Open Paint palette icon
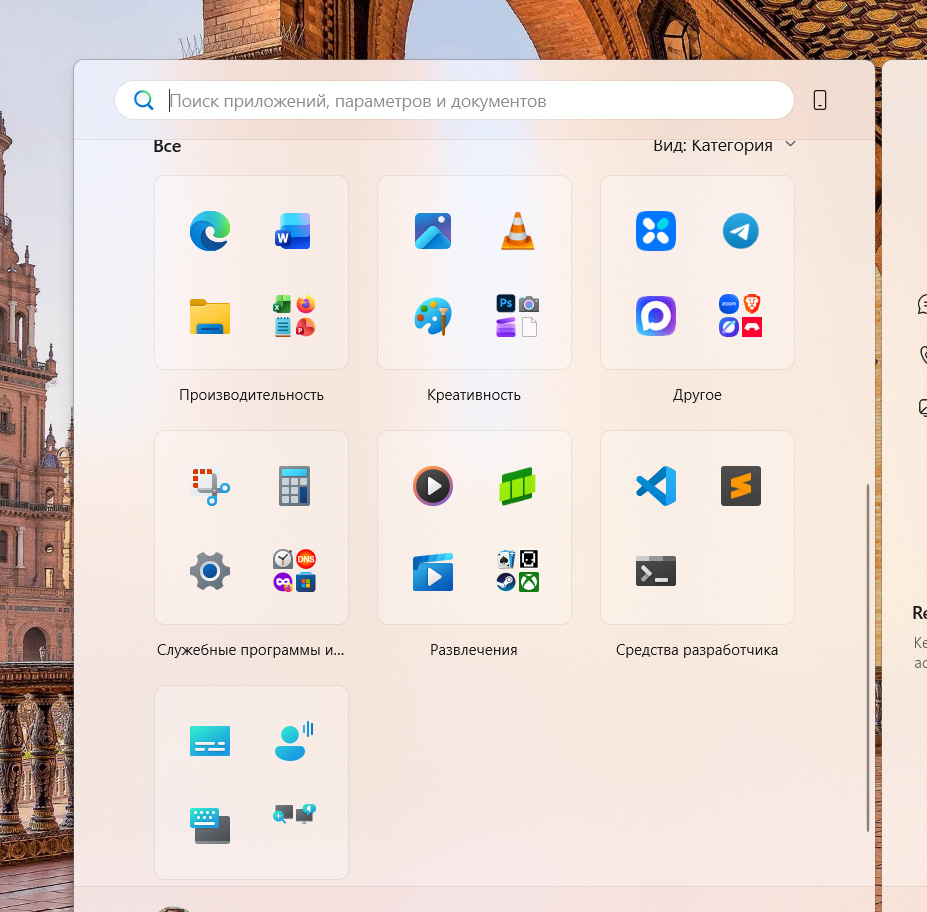Screen dimensions: 927x912 [433, 316]
